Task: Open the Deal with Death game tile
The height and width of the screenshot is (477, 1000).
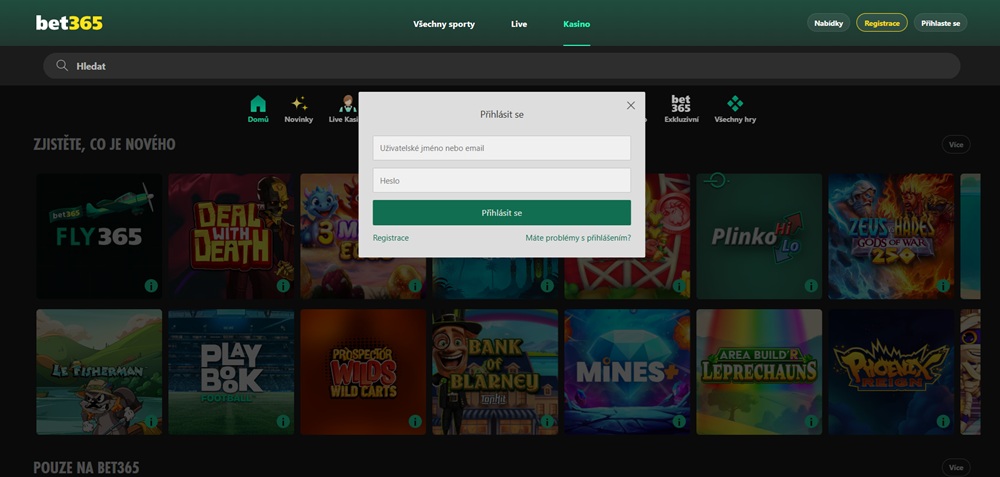Action: point(231,236)
